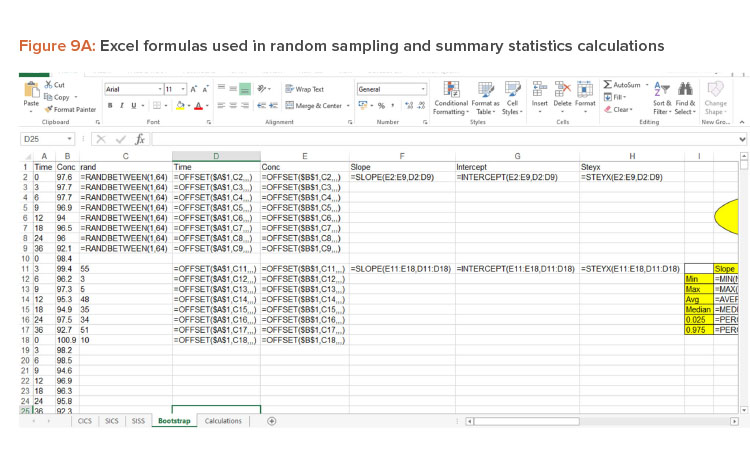Click the AutoSum sigma button
Screen dimensions: 750x450
click(x=621, y=85)
